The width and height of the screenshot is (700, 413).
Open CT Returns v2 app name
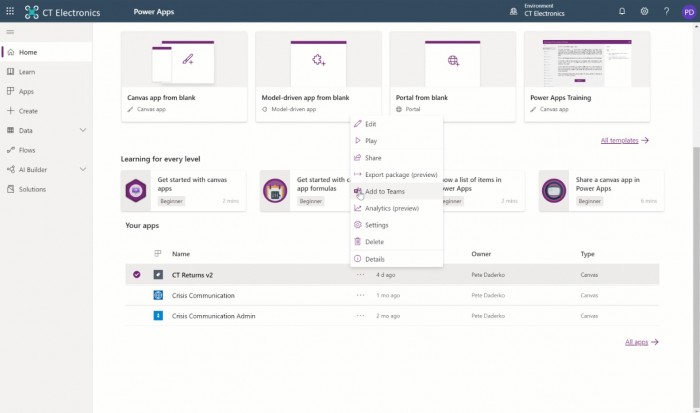[192, 275]
